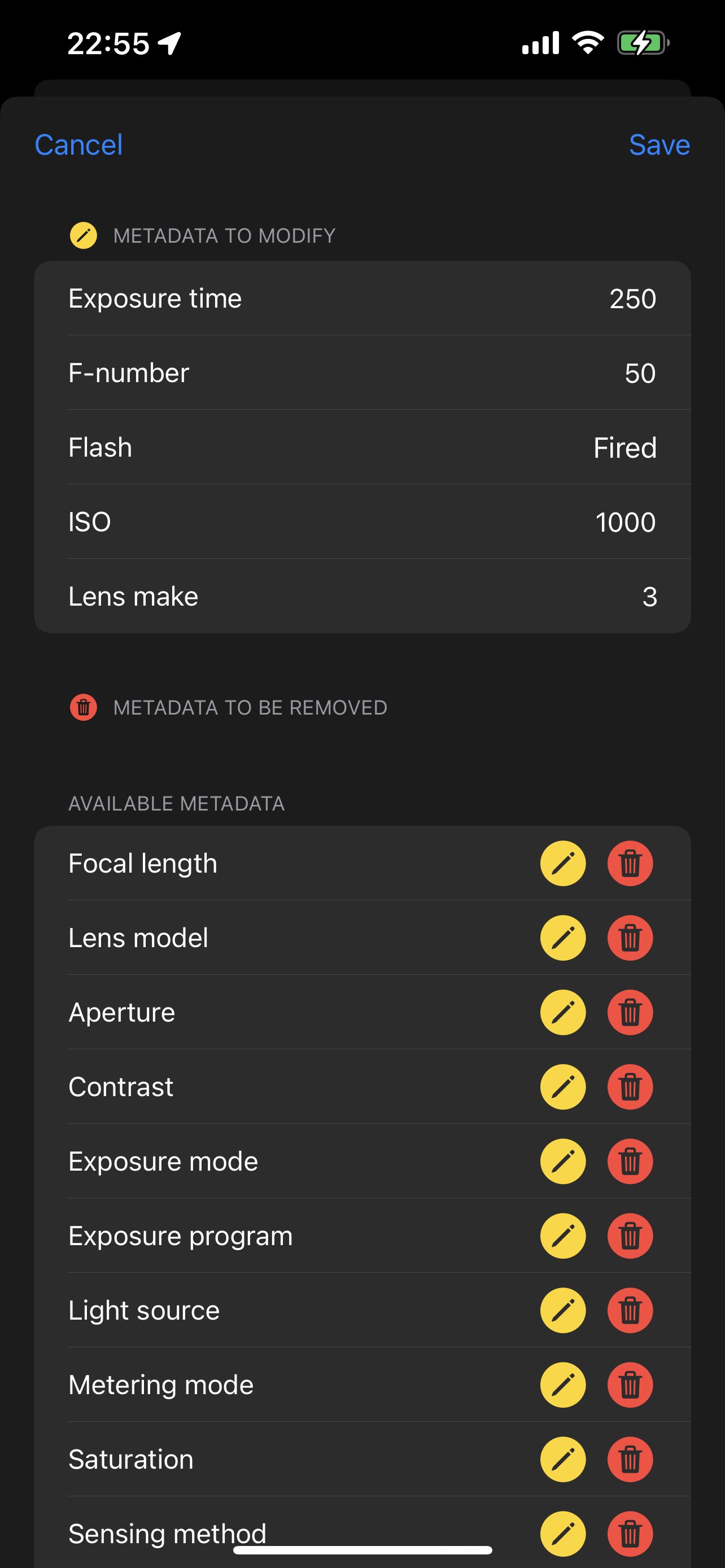
Task: Tap the red trash beside Light source
Action: tap(630, 1311)
